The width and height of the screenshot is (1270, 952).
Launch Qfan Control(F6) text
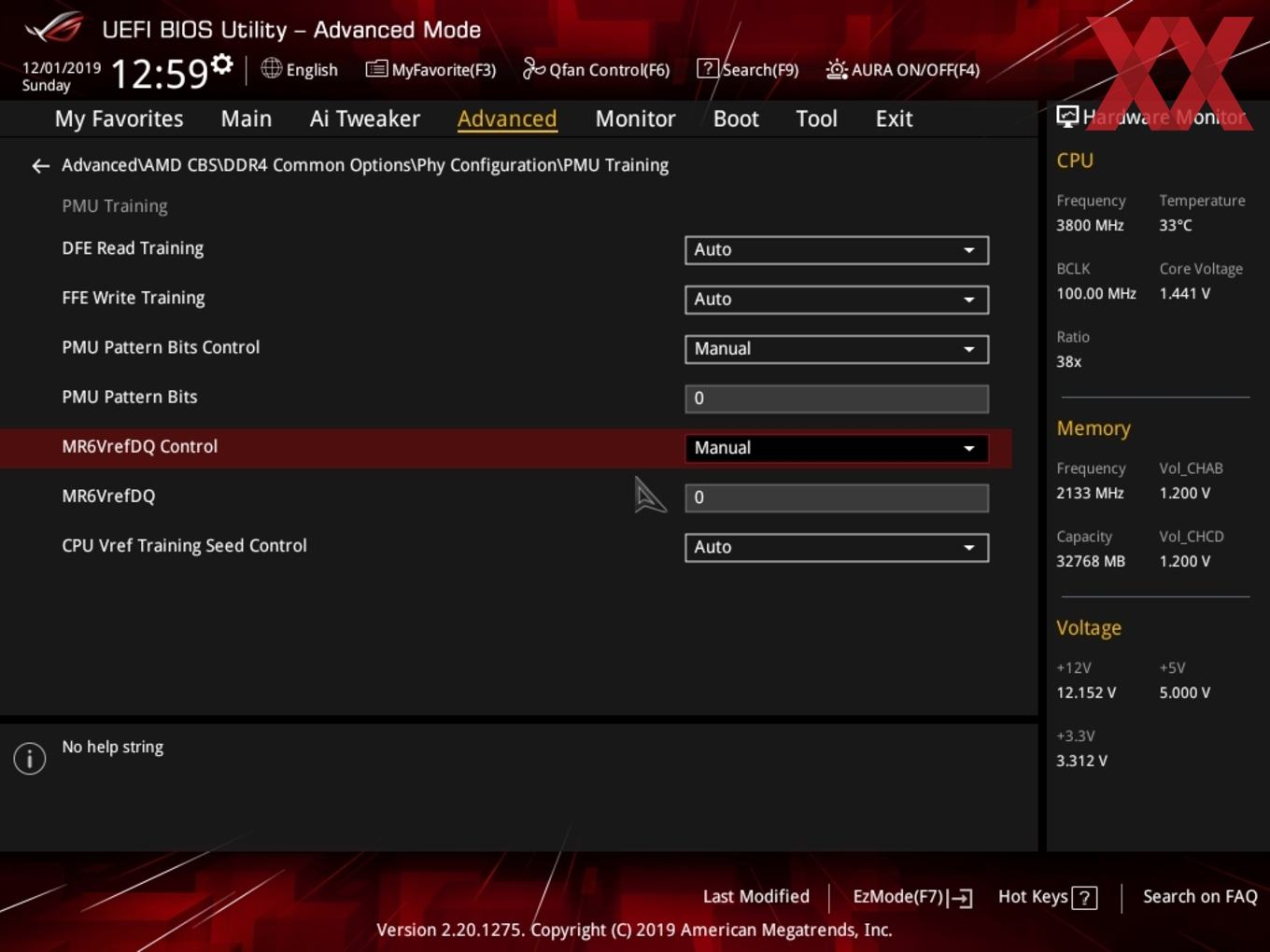point(609,70)
